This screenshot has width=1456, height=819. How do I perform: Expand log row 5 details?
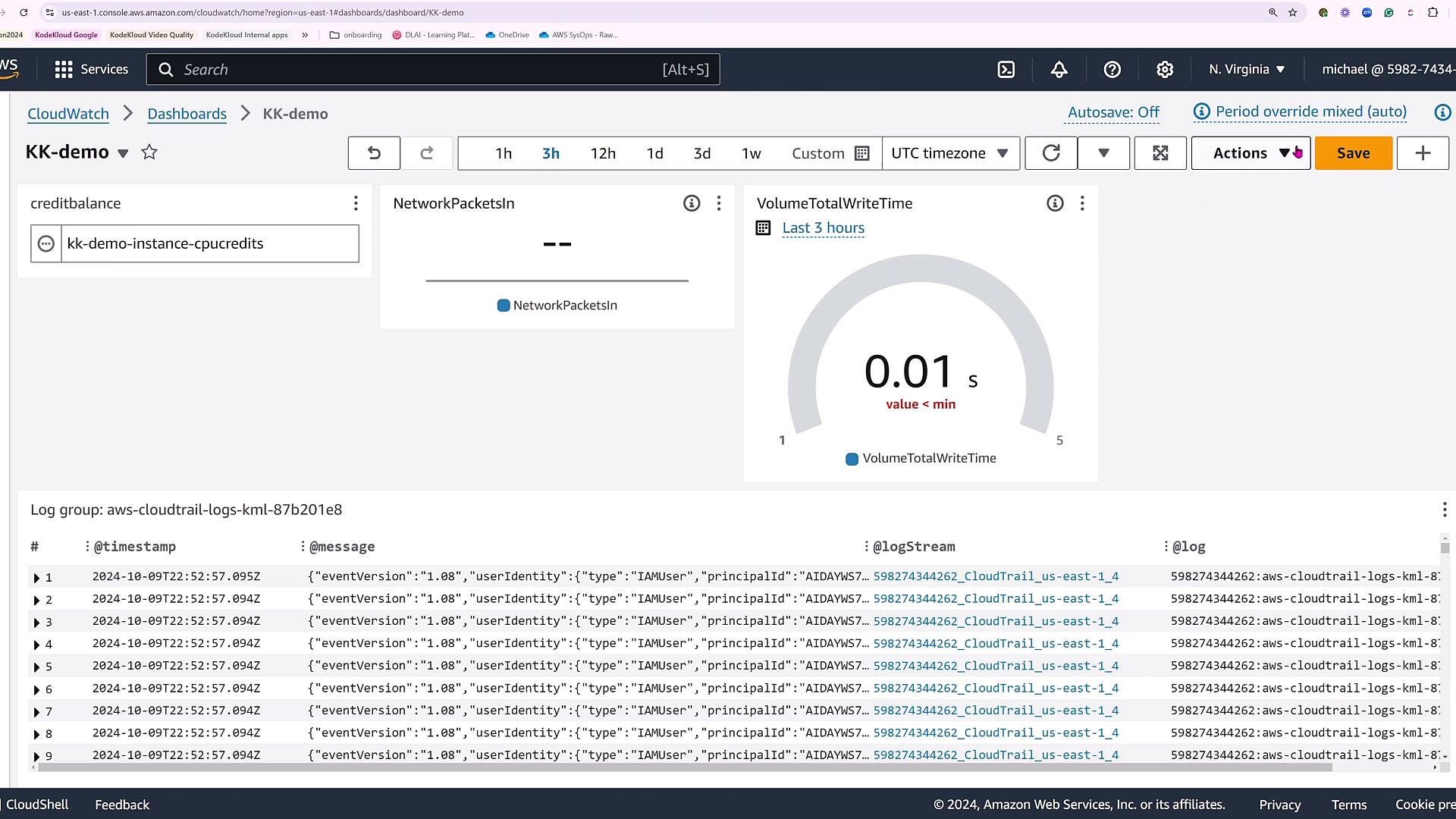(x=36, y=667)
